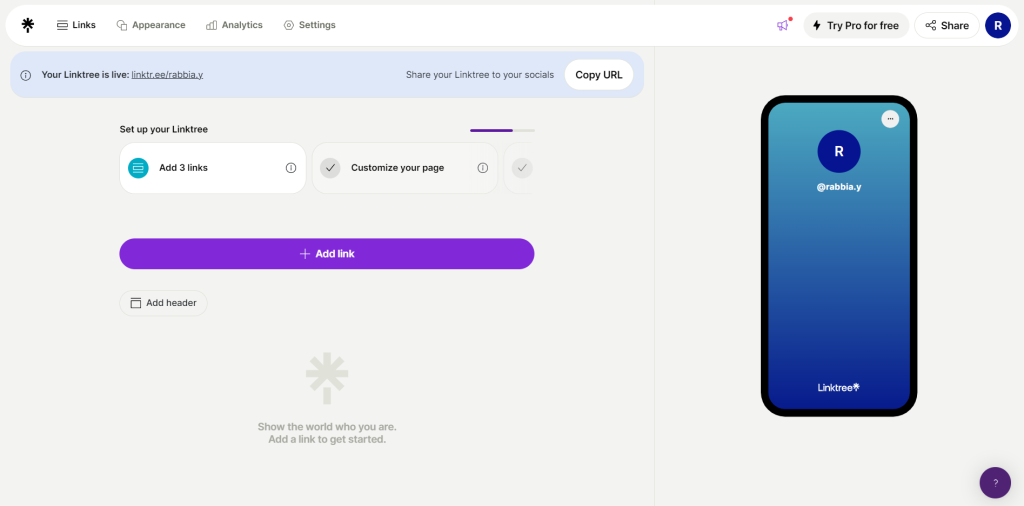
Task: Click 'Share your Linktree to your socials' text
Action: coord(480,74)
